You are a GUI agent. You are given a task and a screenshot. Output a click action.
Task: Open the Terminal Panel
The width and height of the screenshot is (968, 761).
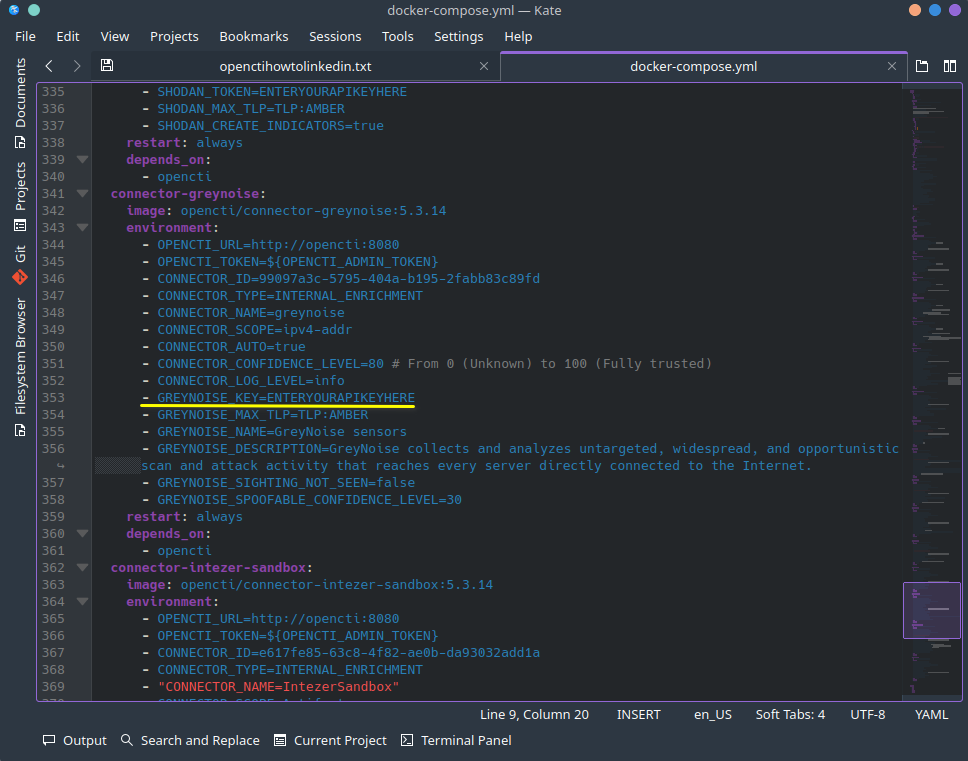pyautogui.click(x=456, y=740)
